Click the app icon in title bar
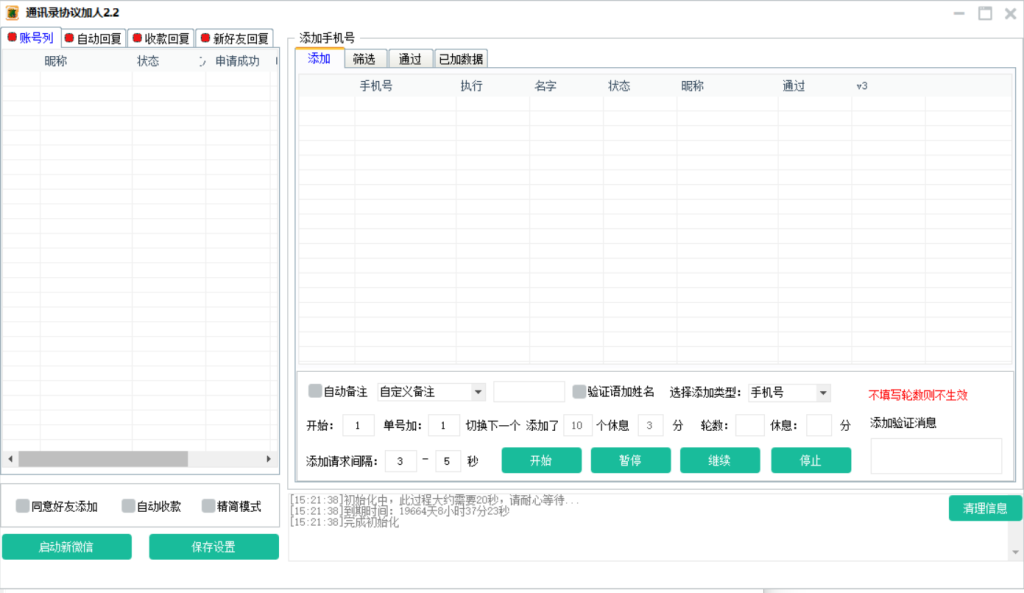This screenshot has height=593, width=1024. click(13, 13)
